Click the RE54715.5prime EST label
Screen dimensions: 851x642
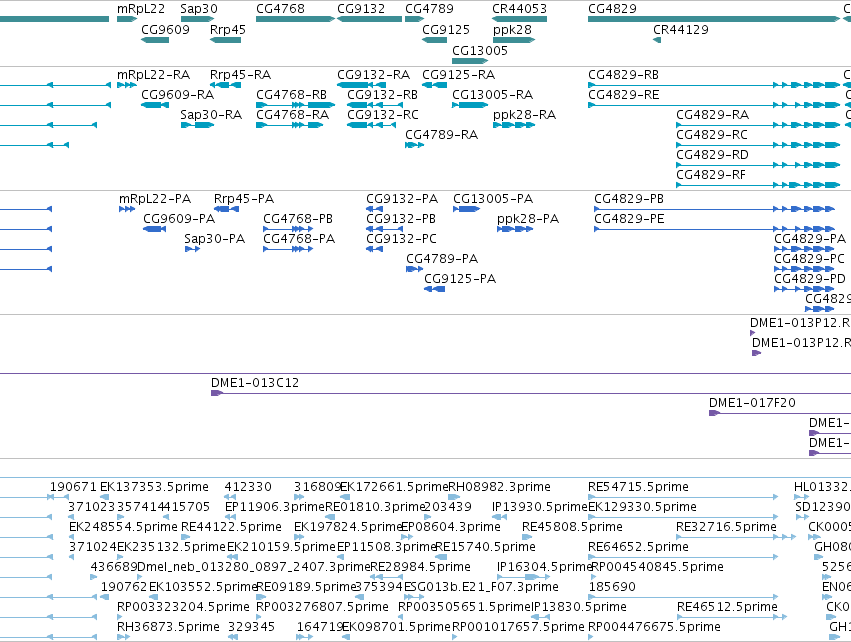tap(638, 487)
